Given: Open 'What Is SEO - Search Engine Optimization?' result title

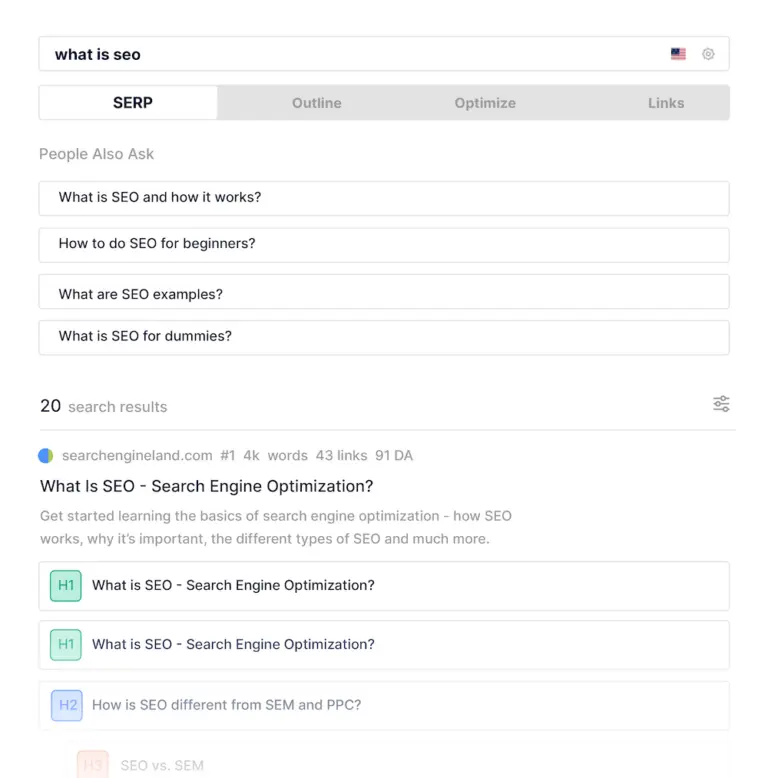Looking at the screenshot, I should (207, 487).
